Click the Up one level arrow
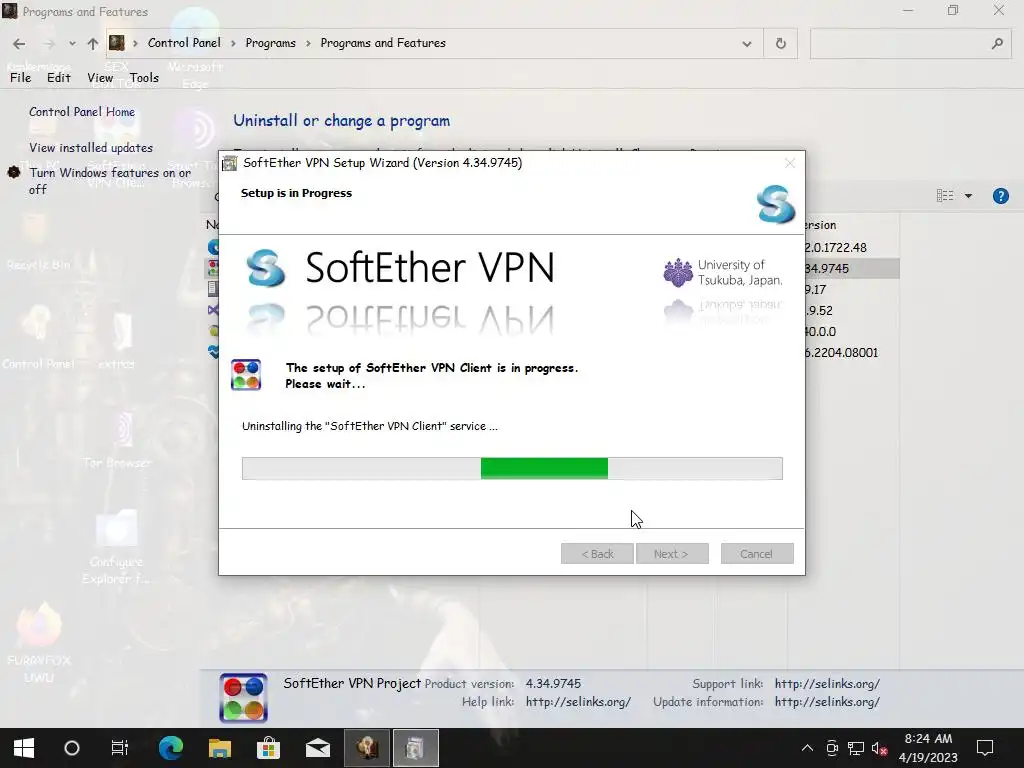 (93, 44)
